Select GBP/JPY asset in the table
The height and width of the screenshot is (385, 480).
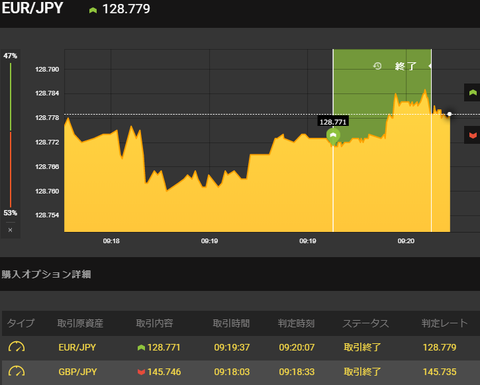click(x=78, y=372)
